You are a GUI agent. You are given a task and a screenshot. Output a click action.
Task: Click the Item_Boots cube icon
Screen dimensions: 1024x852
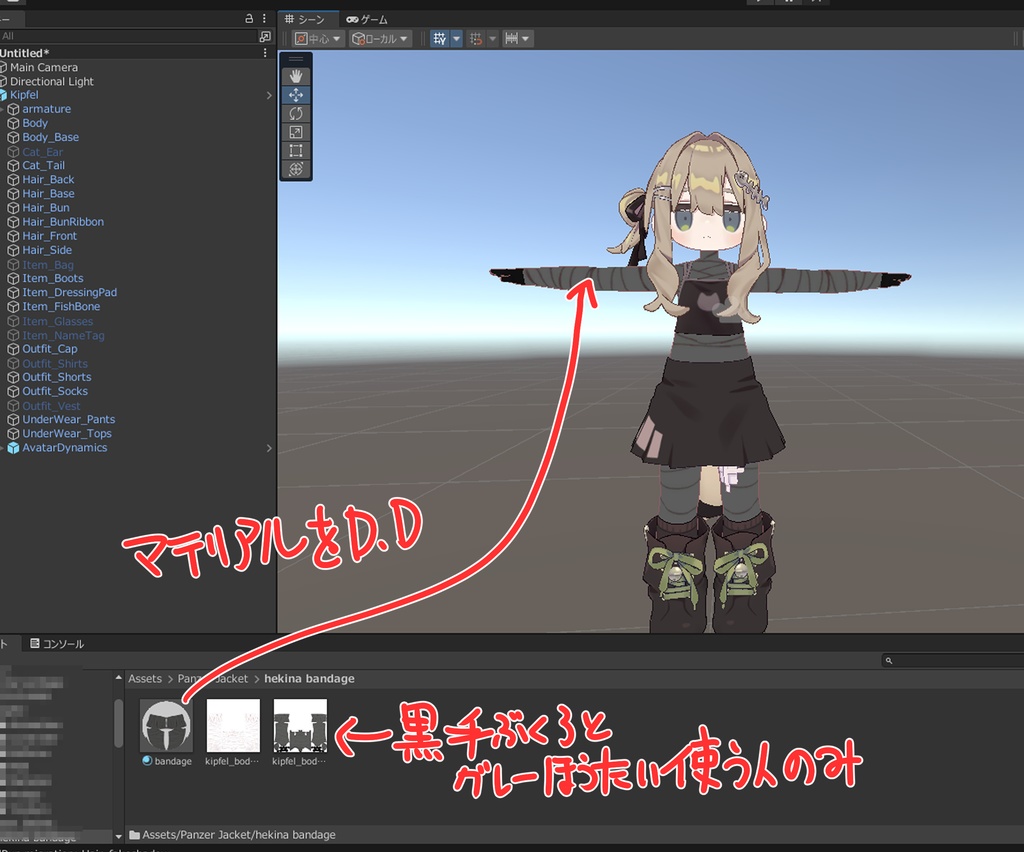[13, 279]
